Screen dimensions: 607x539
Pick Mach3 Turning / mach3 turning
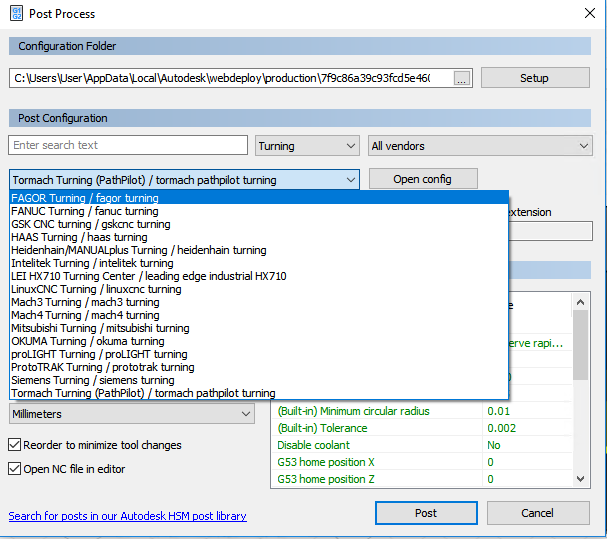pyautogui.click(x=259, y=302)
